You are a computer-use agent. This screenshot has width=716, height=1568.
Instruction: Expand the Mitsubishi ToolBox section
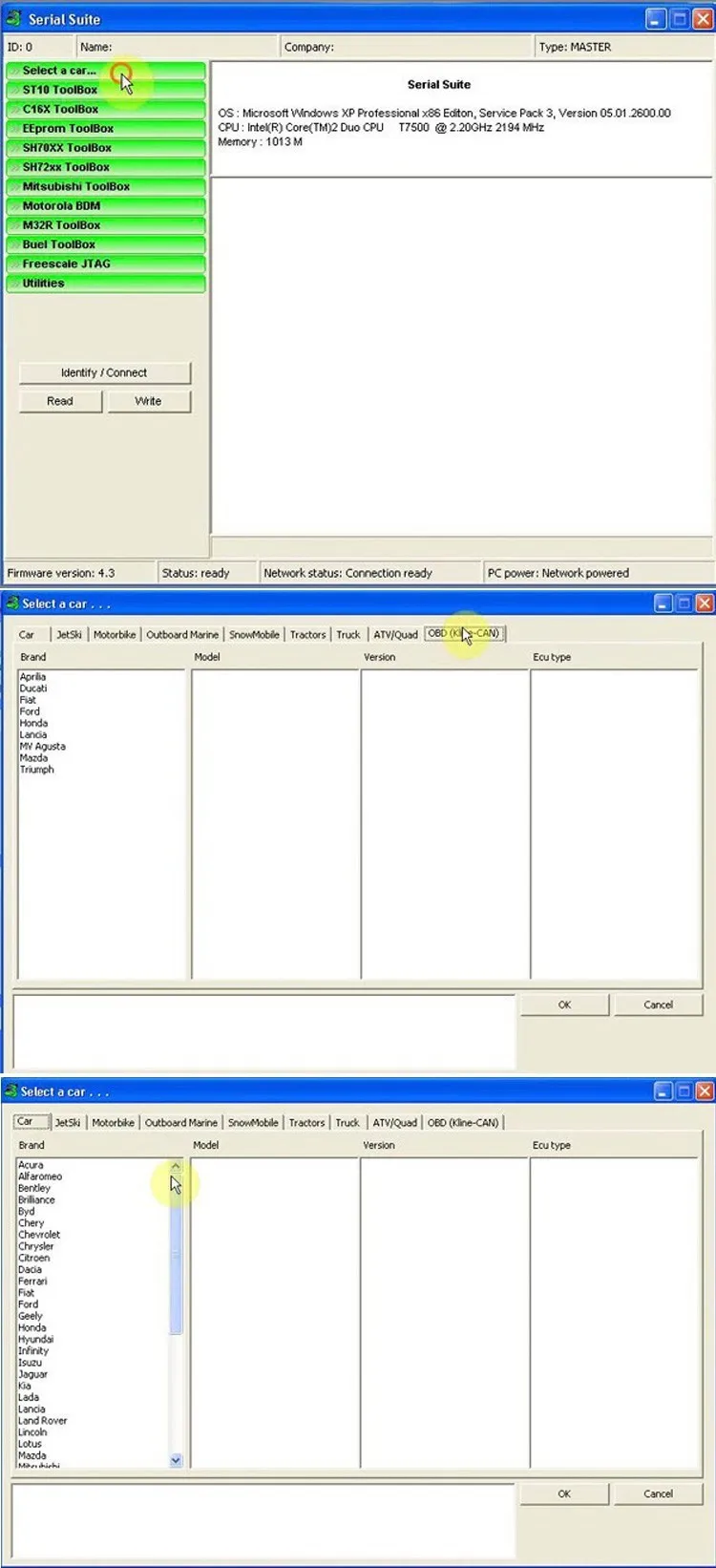click(105, 186)
